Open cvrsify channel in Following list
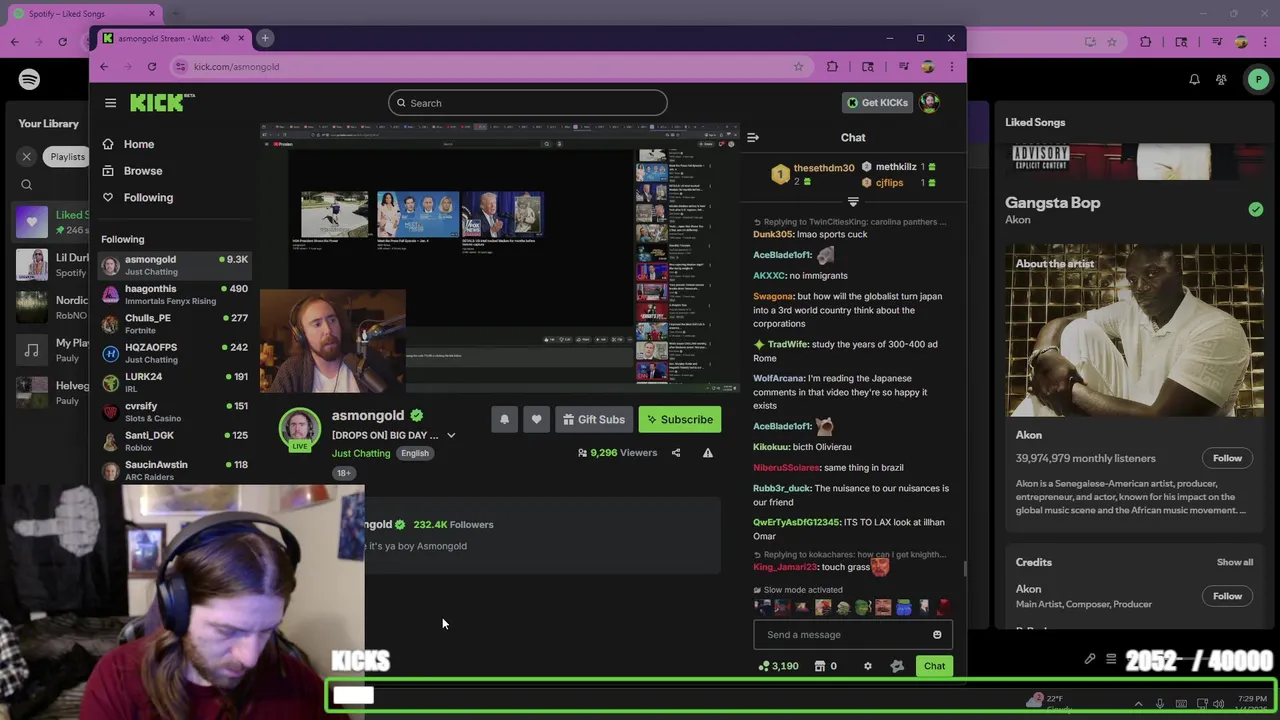 174,412
